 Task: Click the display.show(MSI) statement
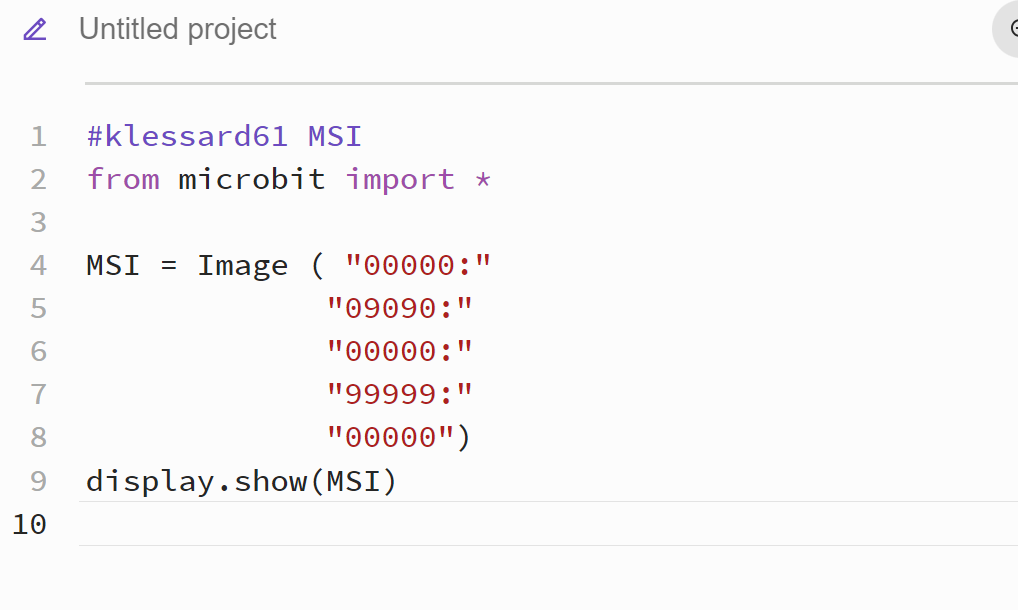[241, 481]
